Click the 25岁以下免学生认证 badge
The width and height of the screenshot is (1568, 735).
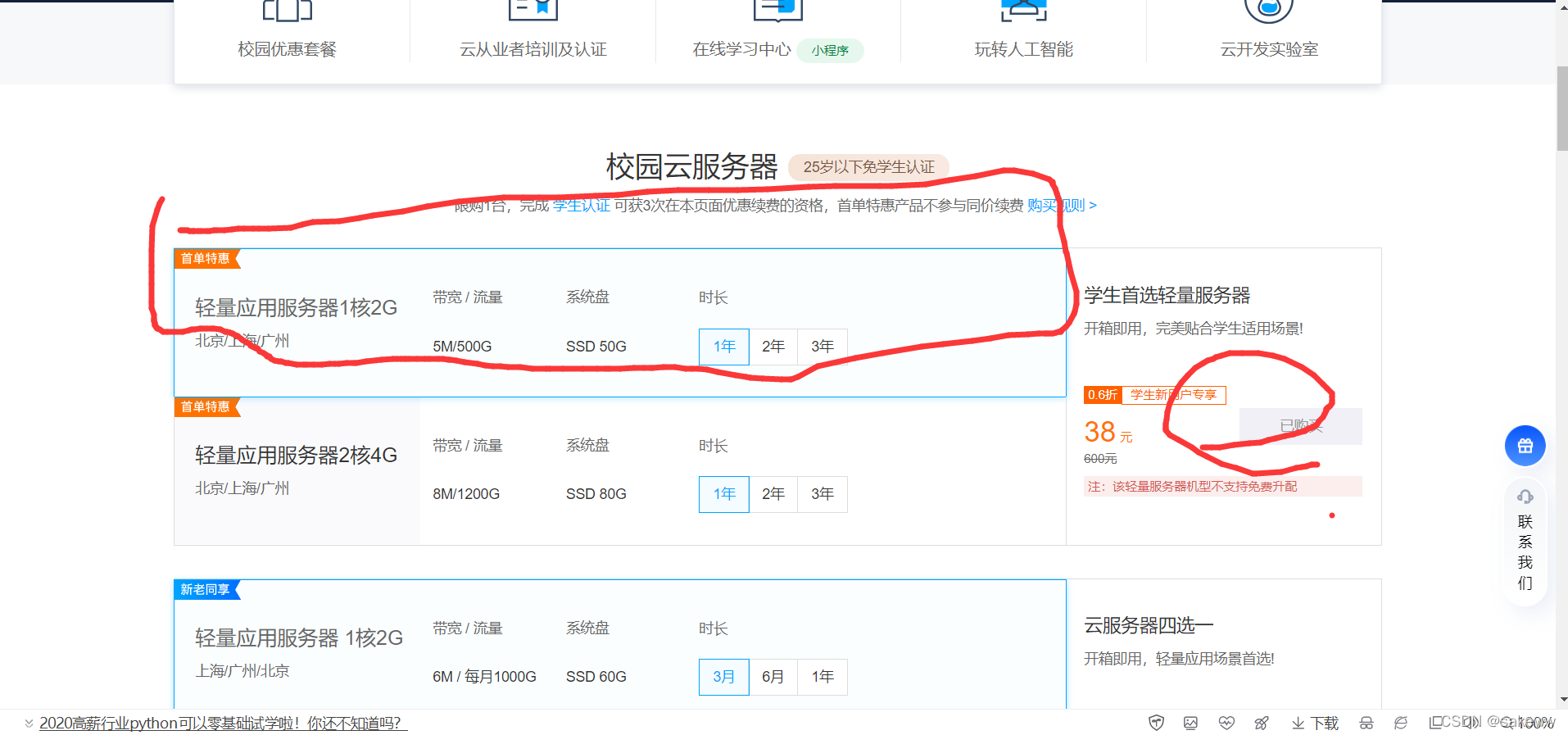tap(868, 167)
